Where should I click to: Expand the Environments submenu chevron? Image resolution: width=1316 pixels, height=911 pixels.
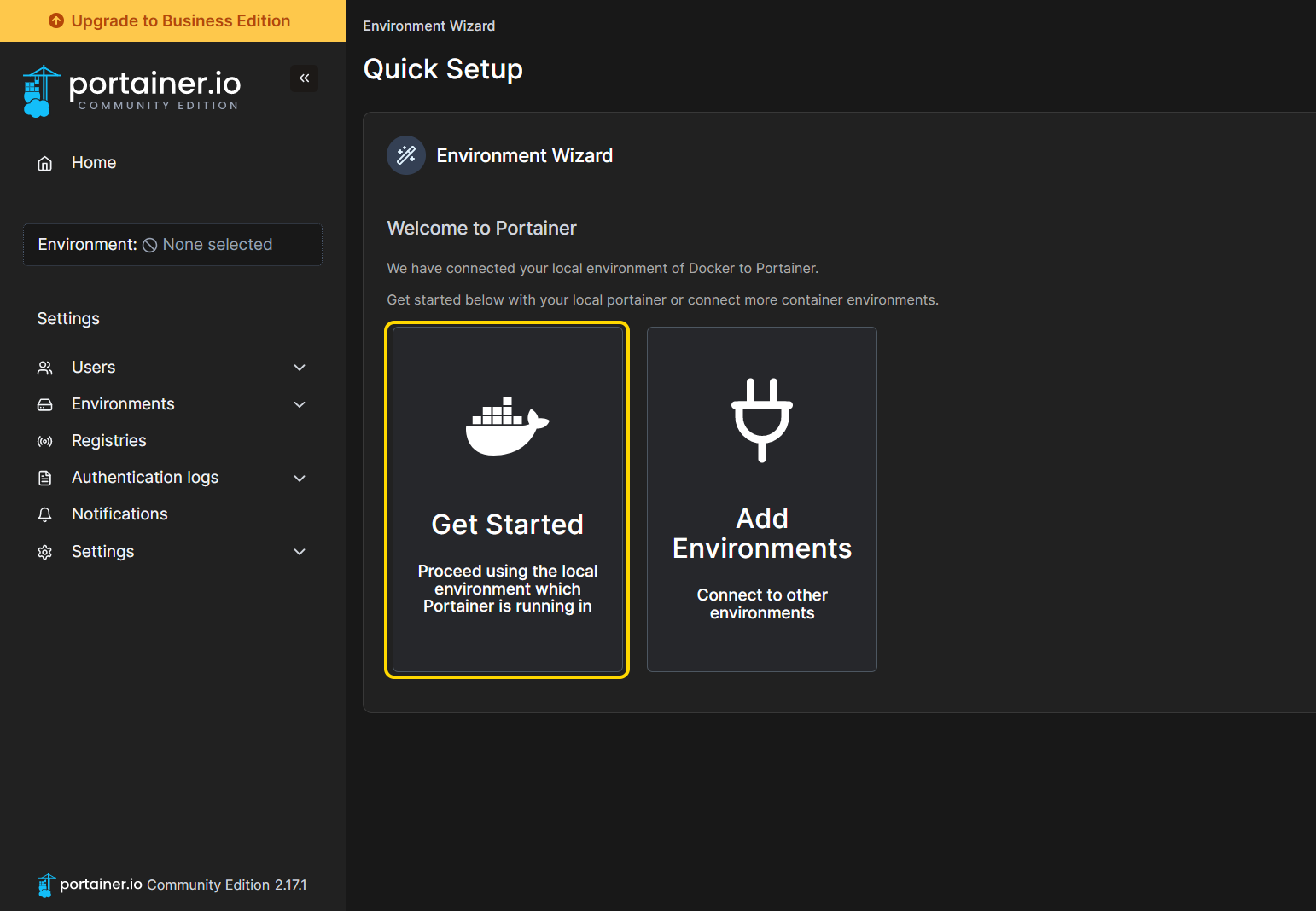click(x=300, y=404)
